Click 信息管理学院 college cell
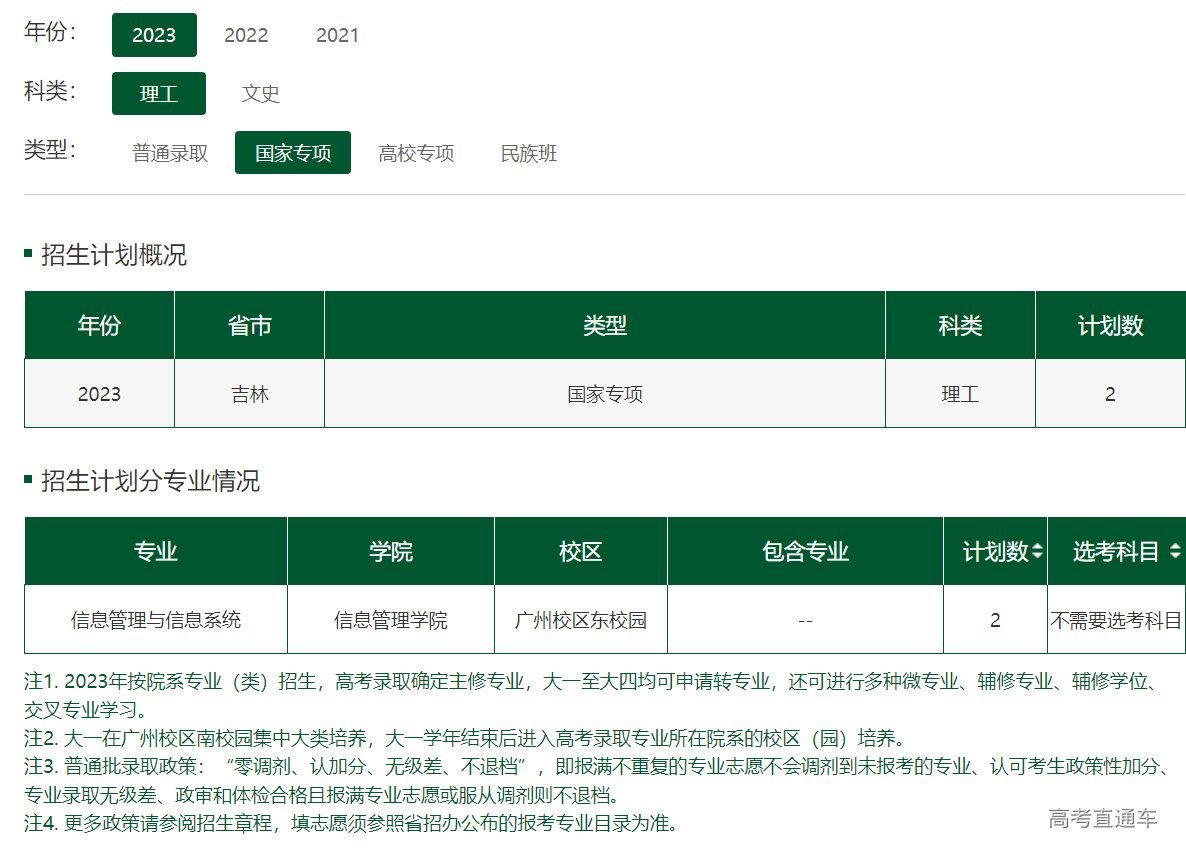This screenshot has width=1186, height=858. click(390, 620)
